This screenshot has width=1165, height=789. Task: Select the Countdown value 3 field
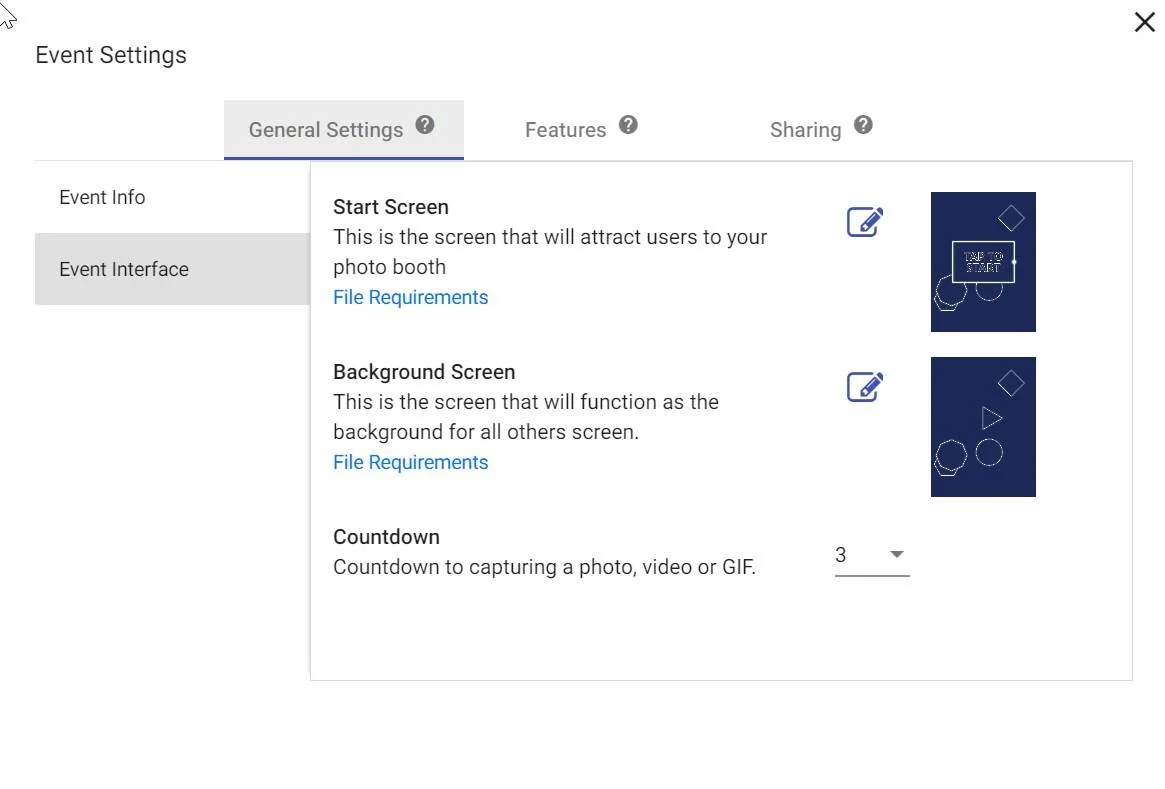[x=872, y=556]
